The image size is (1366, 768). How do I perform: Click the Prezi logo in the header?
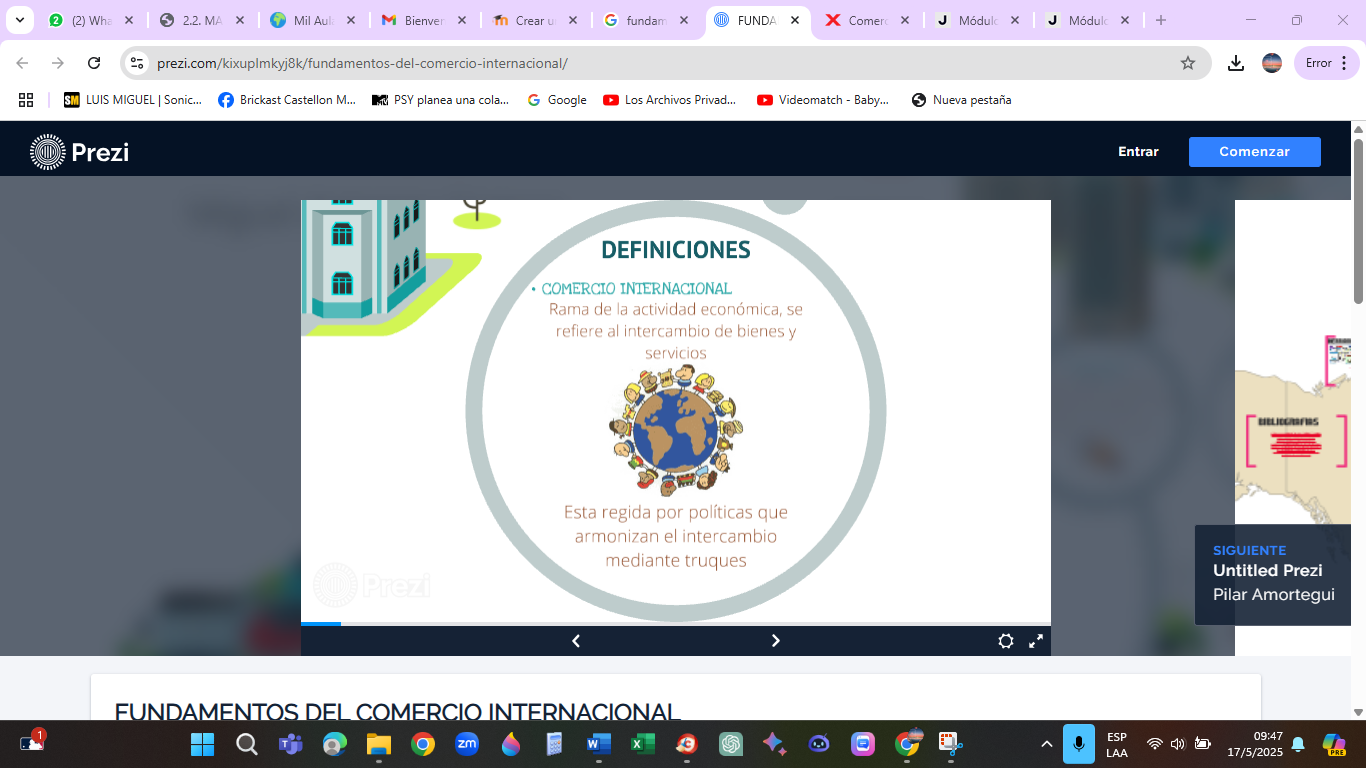[80, 152]
